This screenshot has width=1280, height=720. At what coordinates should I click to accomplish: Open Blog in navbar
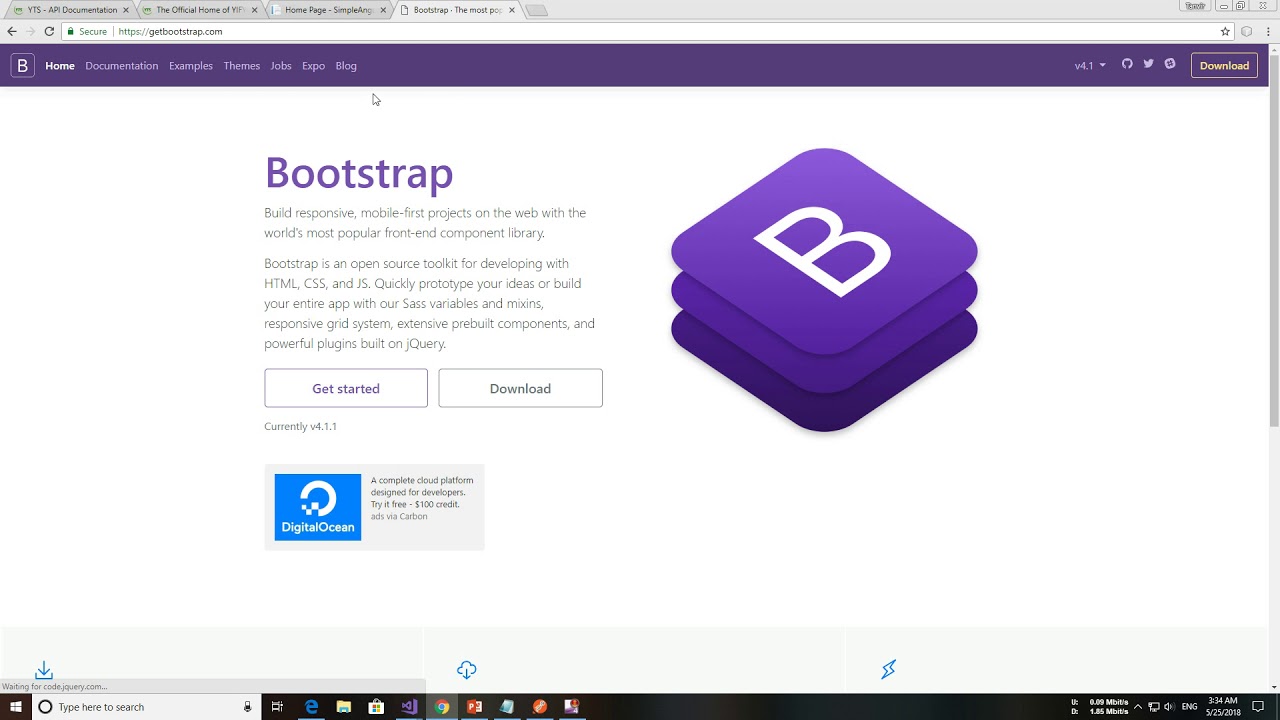click(x=346, y=66)
